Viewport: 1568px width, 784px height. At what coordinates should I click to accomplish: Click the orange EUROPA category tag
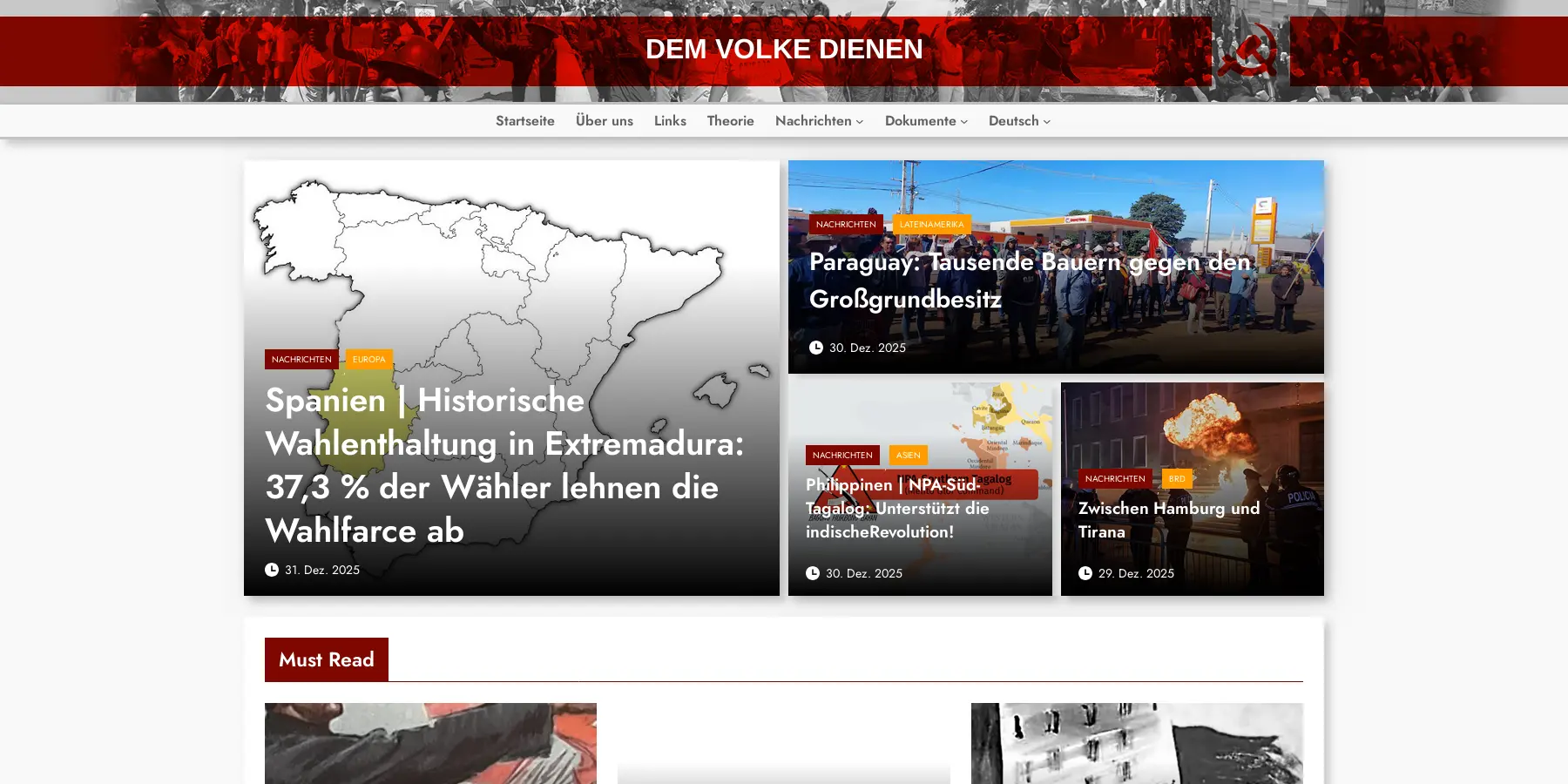pos(368,359)
